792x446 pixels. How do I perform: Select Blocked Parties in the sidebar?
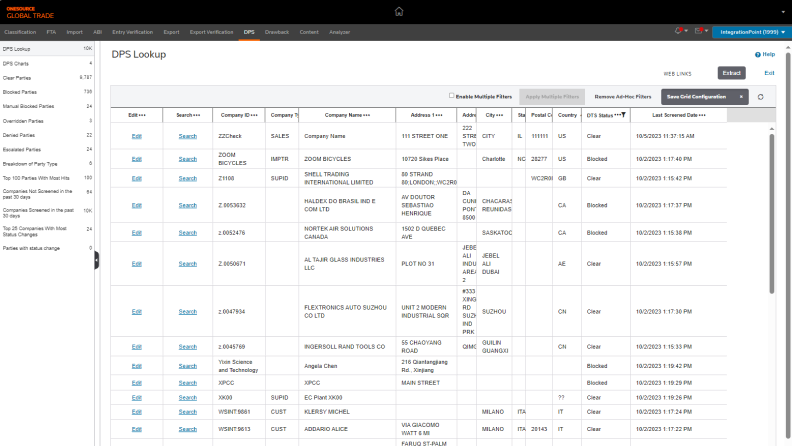(x=20, y=91)
